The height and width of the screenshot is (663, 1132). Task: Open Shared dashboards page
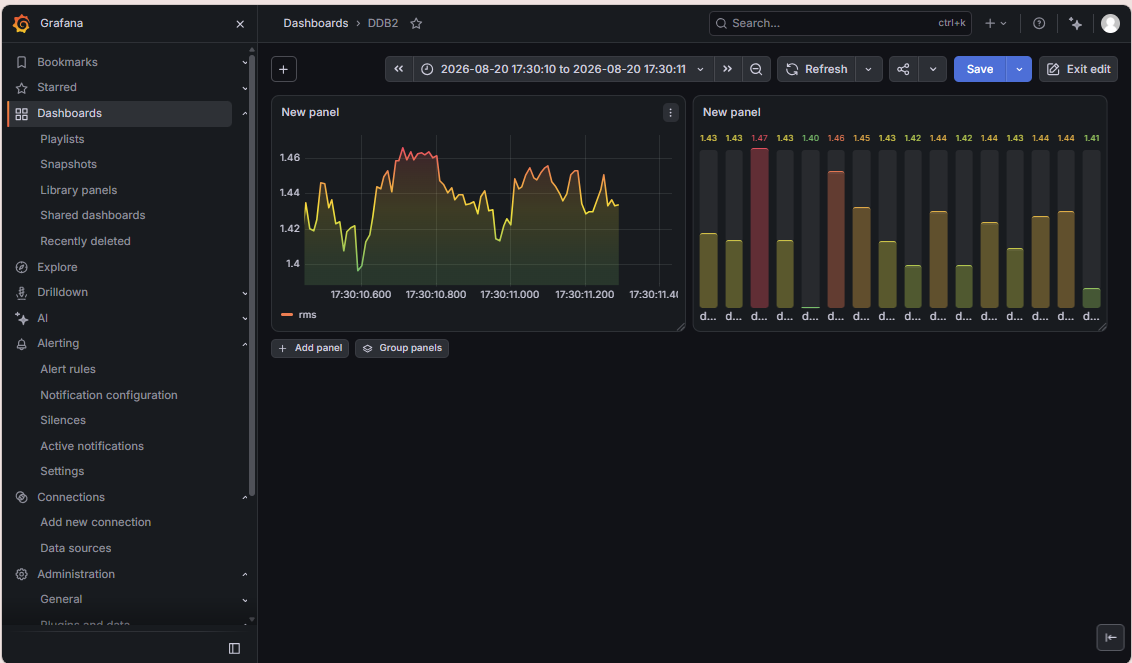92,215
